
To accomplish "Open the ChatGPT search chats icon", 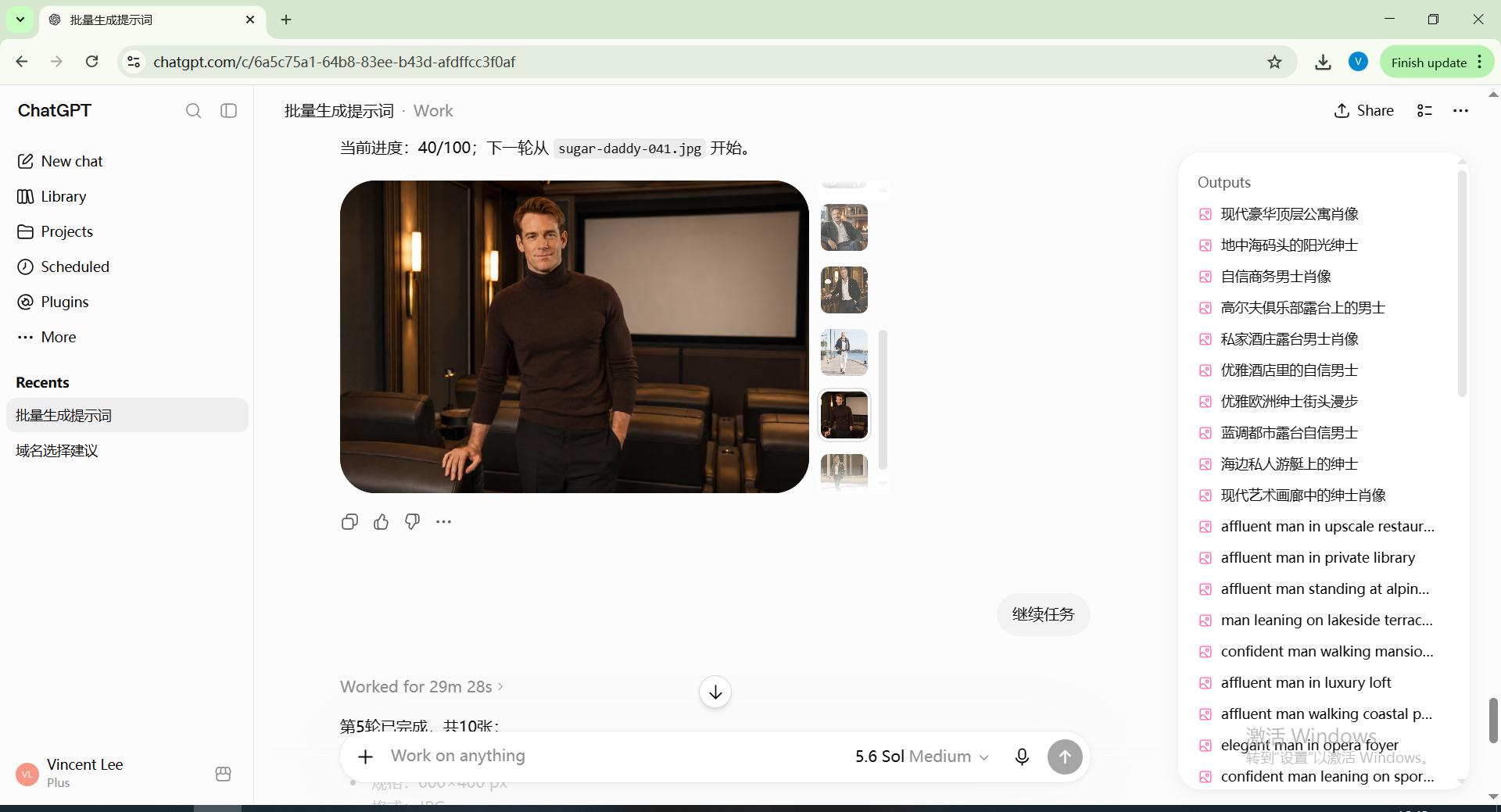I will tap(193, 111).
